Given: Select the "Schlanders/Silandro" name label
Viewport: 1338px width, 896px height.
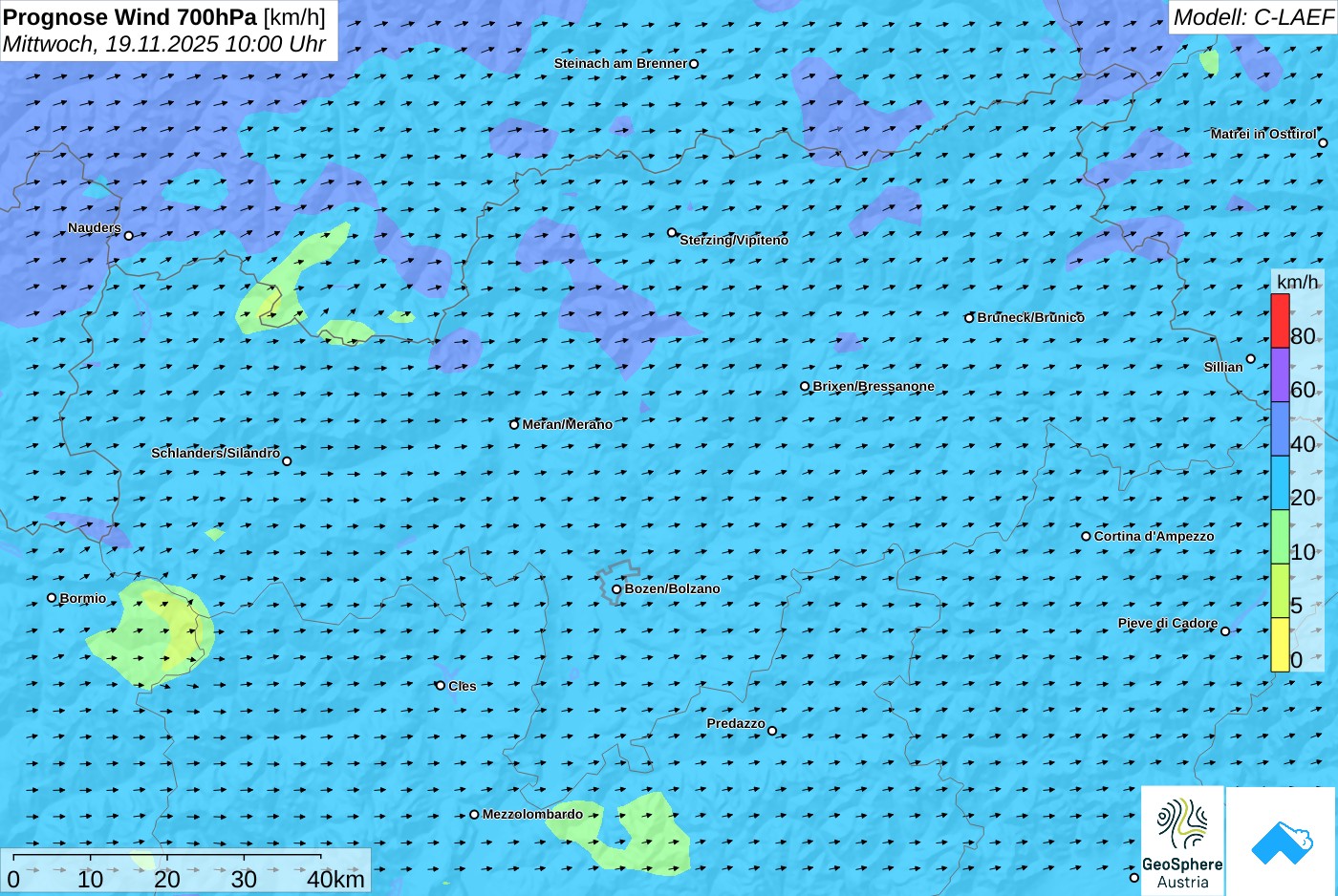Looking at the screenshot, I should click(215, 453).
